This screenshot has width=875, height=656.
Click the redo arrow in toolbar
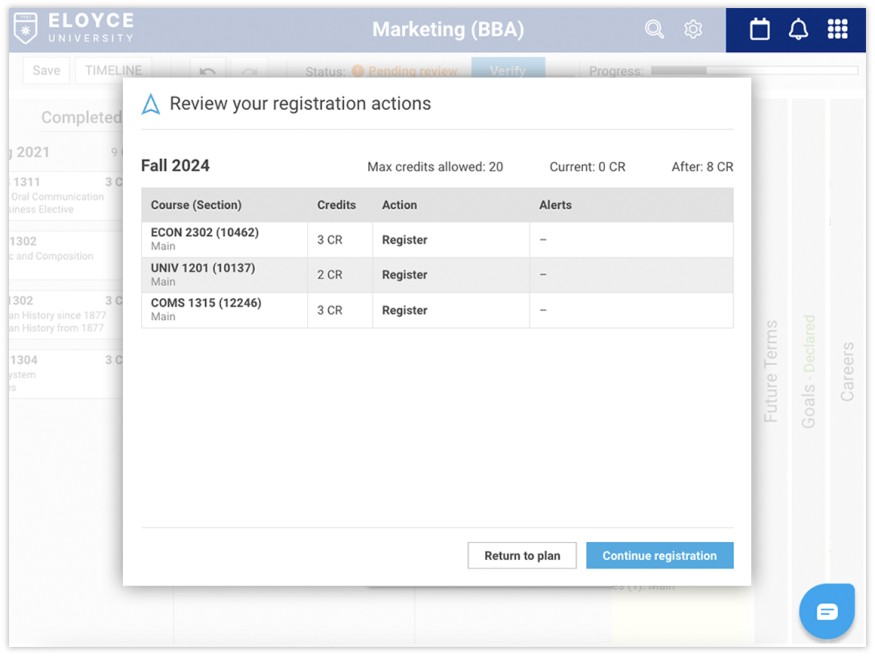(249, 71)
